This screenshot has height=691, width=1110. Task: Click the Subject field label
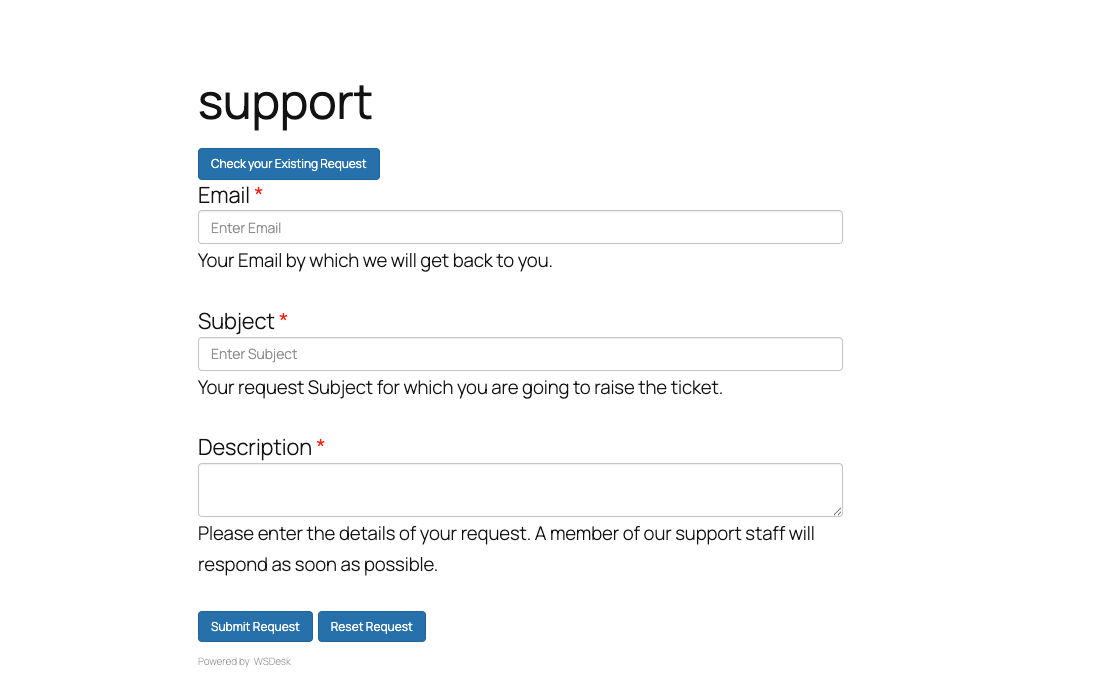[x=236, y=321]
